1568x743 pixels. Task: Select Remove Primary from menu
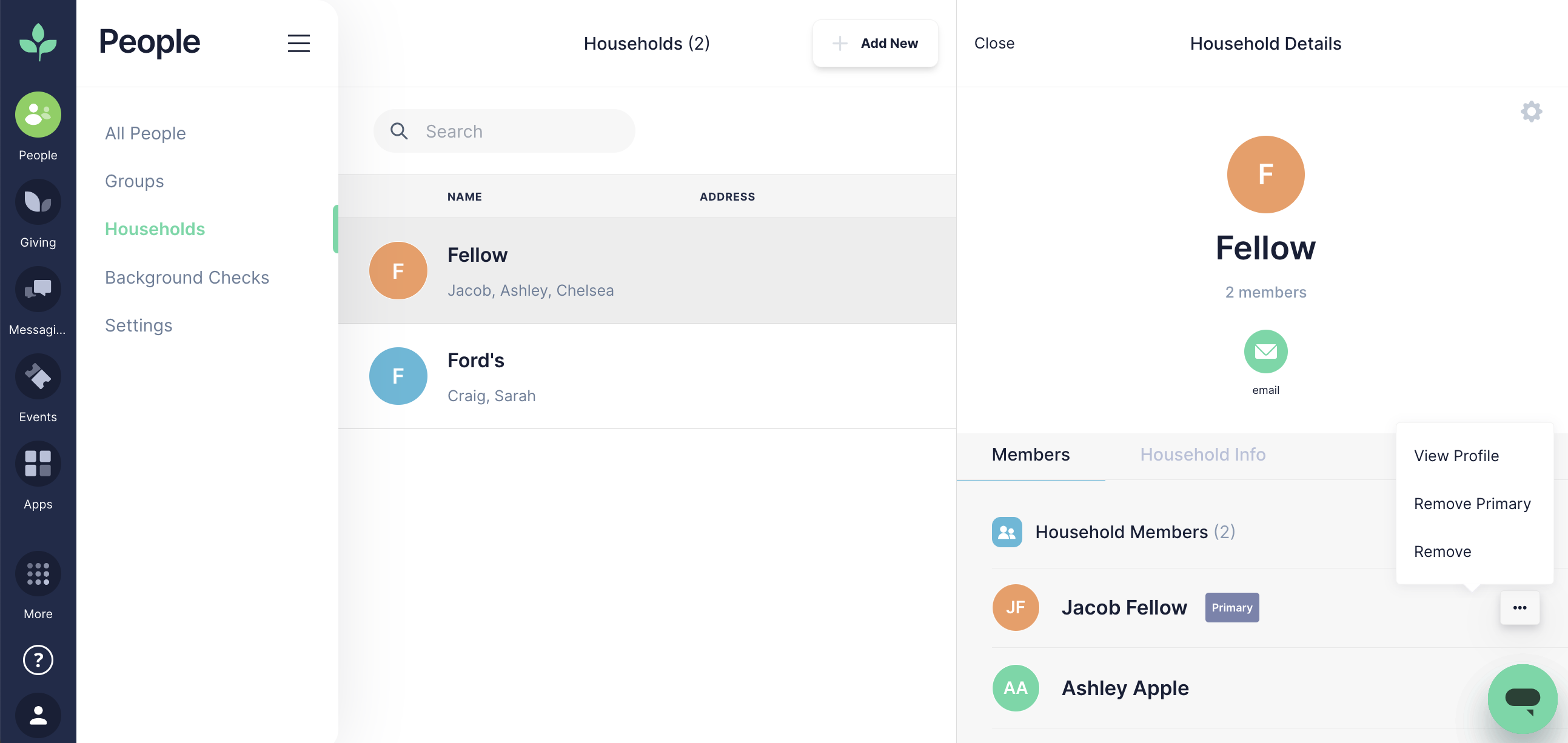pos(1471,504)
